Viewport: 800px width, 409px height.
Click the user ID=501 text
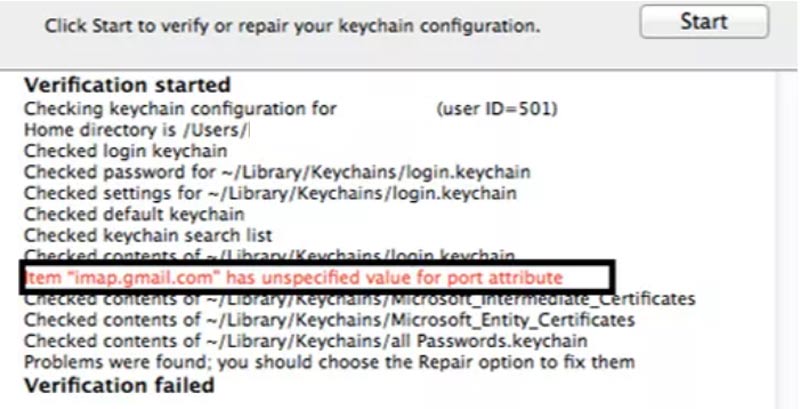coord(496,109)
